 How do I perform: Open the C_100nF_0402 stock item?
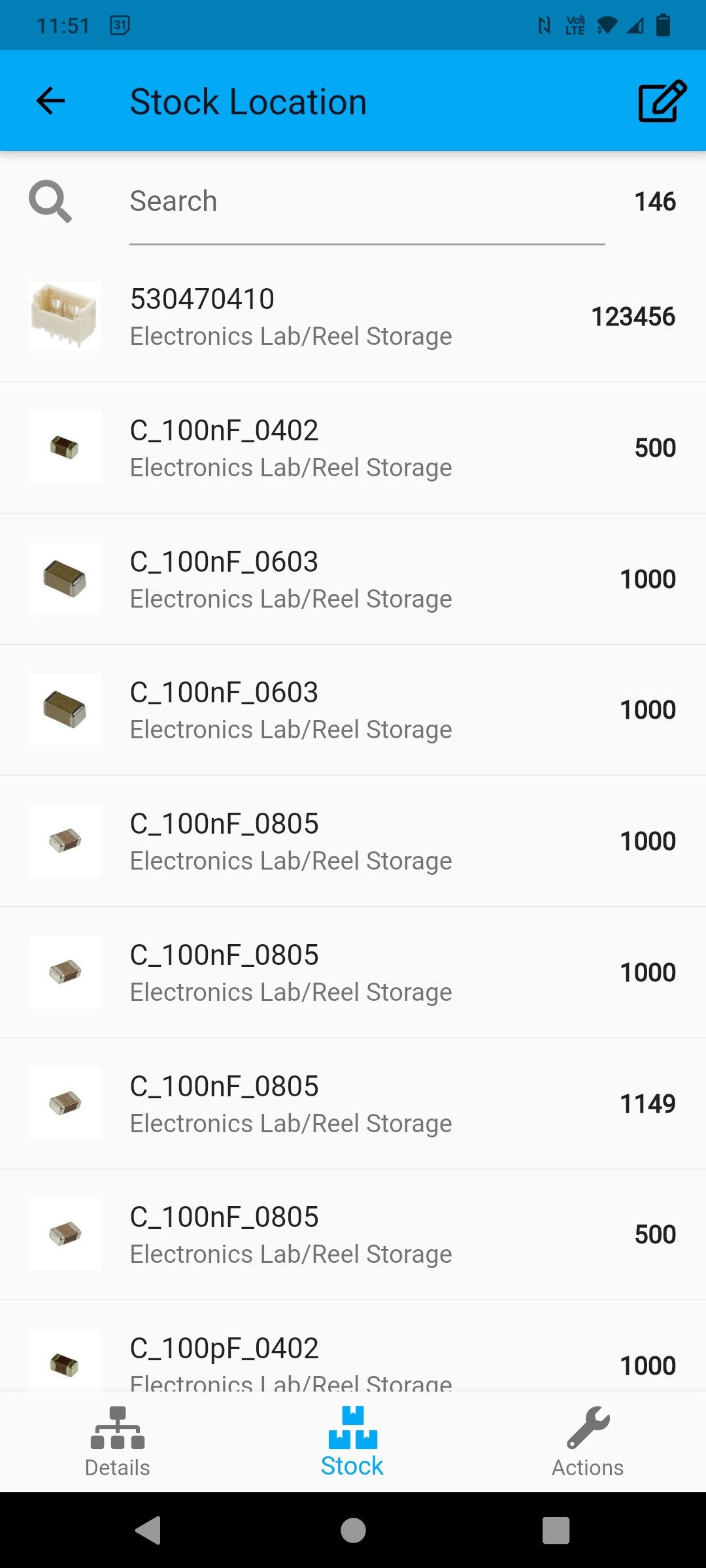coord(353,448)
